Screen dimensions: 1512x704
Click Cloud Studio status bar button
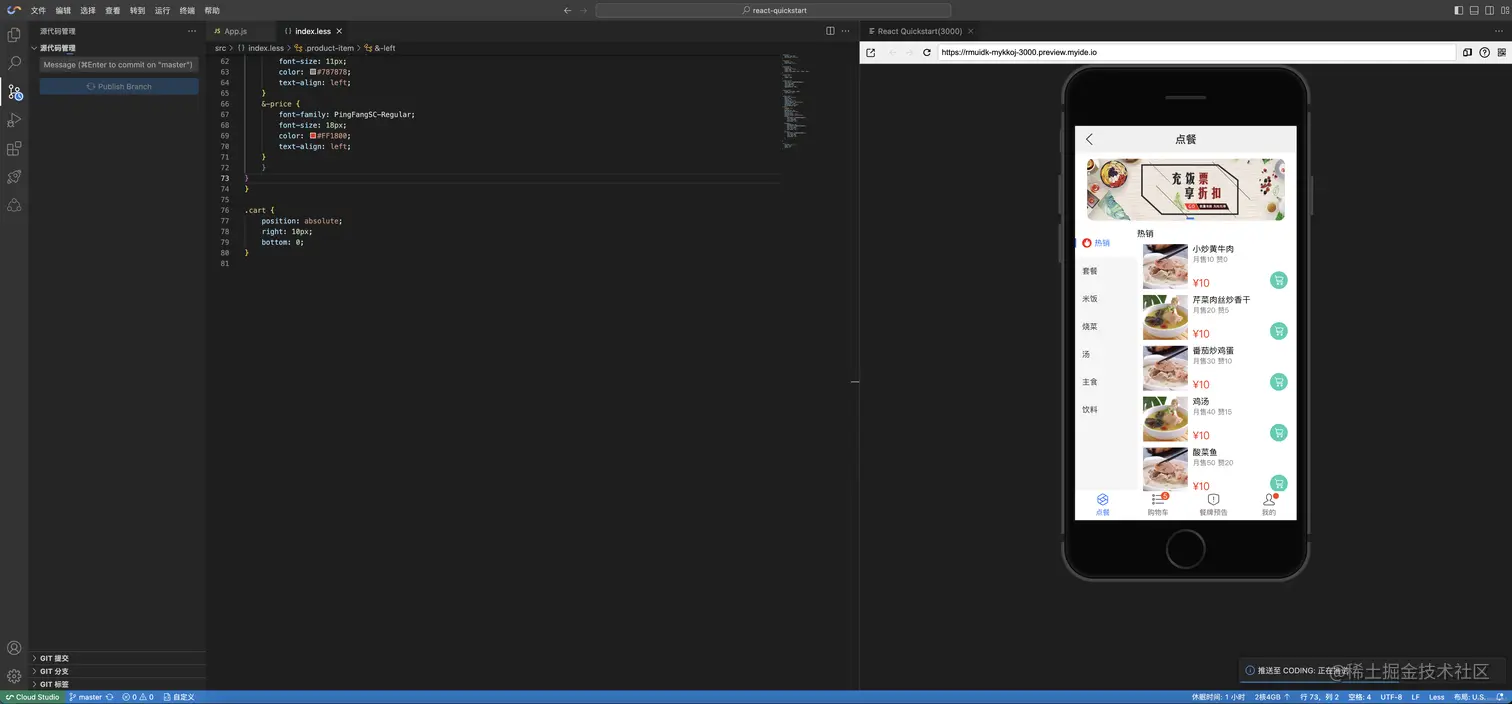coord(32,697)
